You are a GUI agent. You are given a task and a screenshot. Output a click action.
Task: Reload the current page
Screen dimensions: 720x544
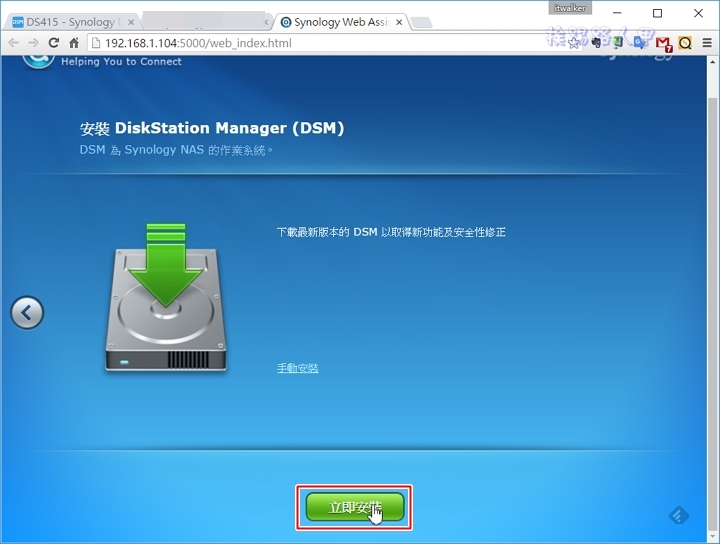(54, 43)
